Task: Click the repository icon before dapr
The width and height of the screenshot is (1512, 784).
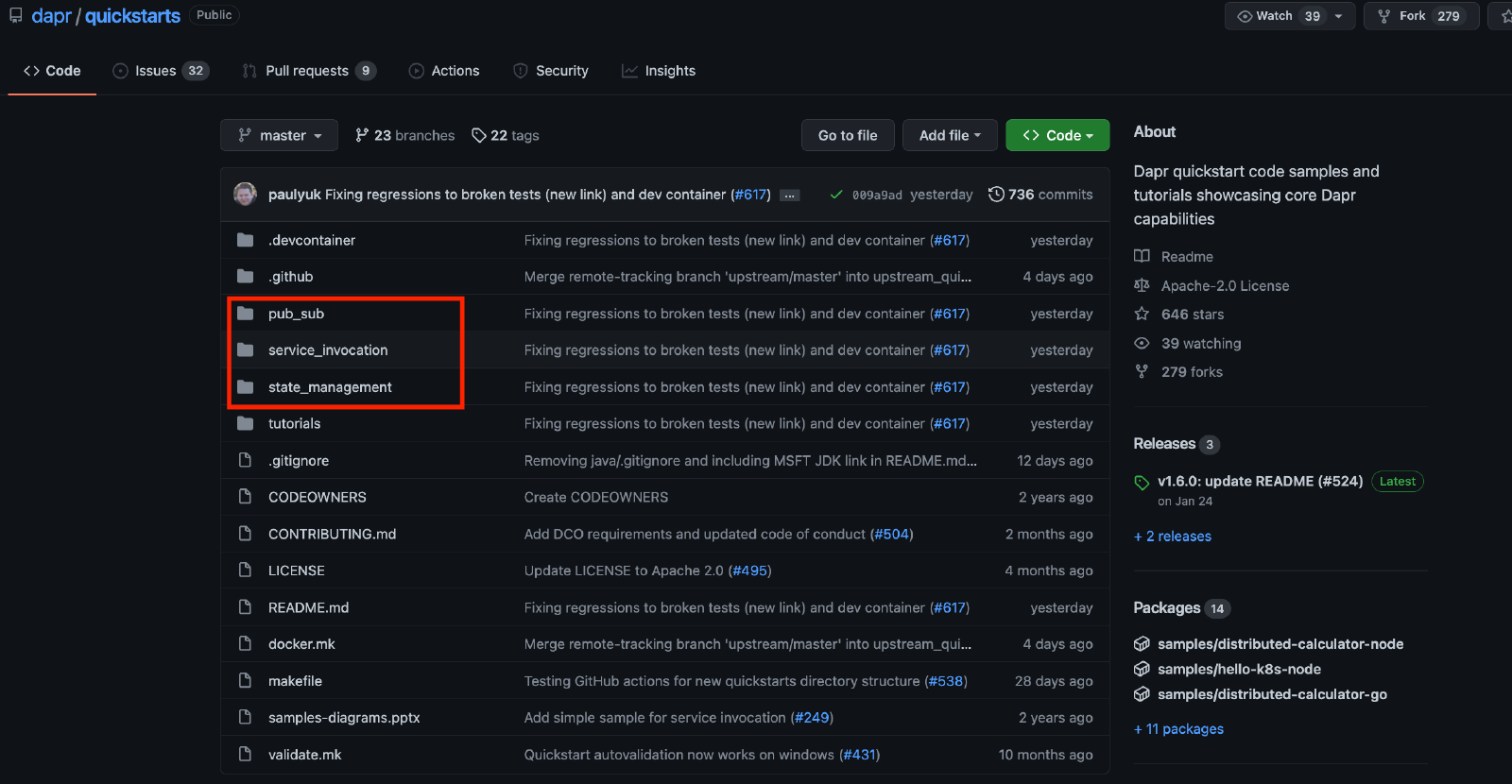Action: click(16, 15)
